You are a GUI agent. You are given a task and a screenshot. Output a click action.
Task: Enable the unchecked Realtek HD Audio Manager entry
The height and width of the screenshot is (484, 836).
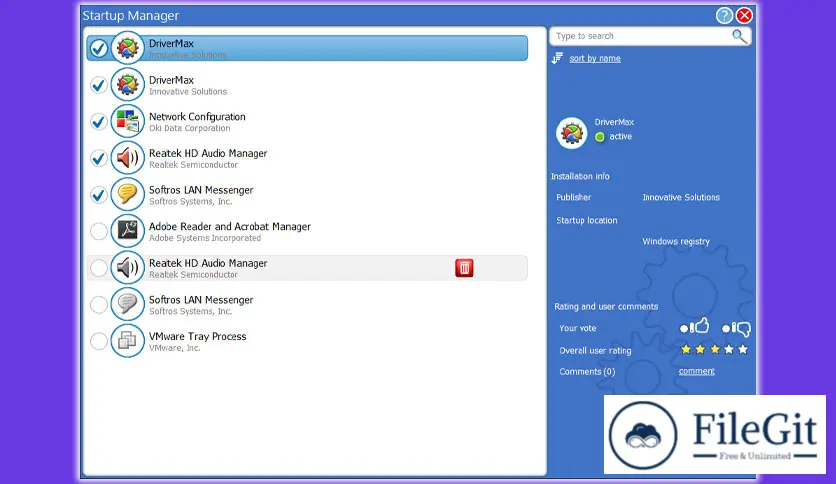pyautogui.click(x=99, y=268)
